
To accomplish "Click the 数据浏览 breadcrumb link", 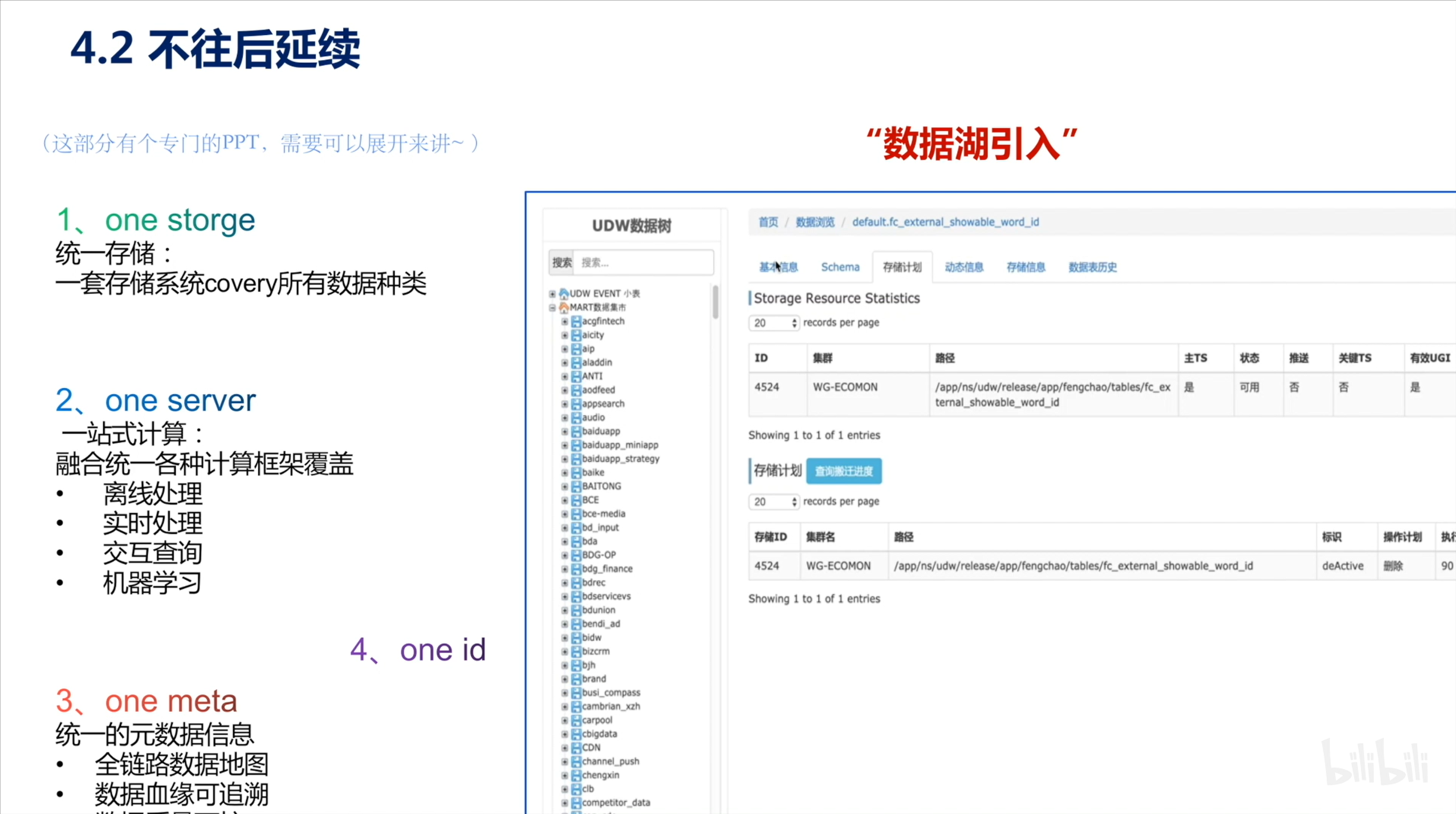I will click(815, 222).
